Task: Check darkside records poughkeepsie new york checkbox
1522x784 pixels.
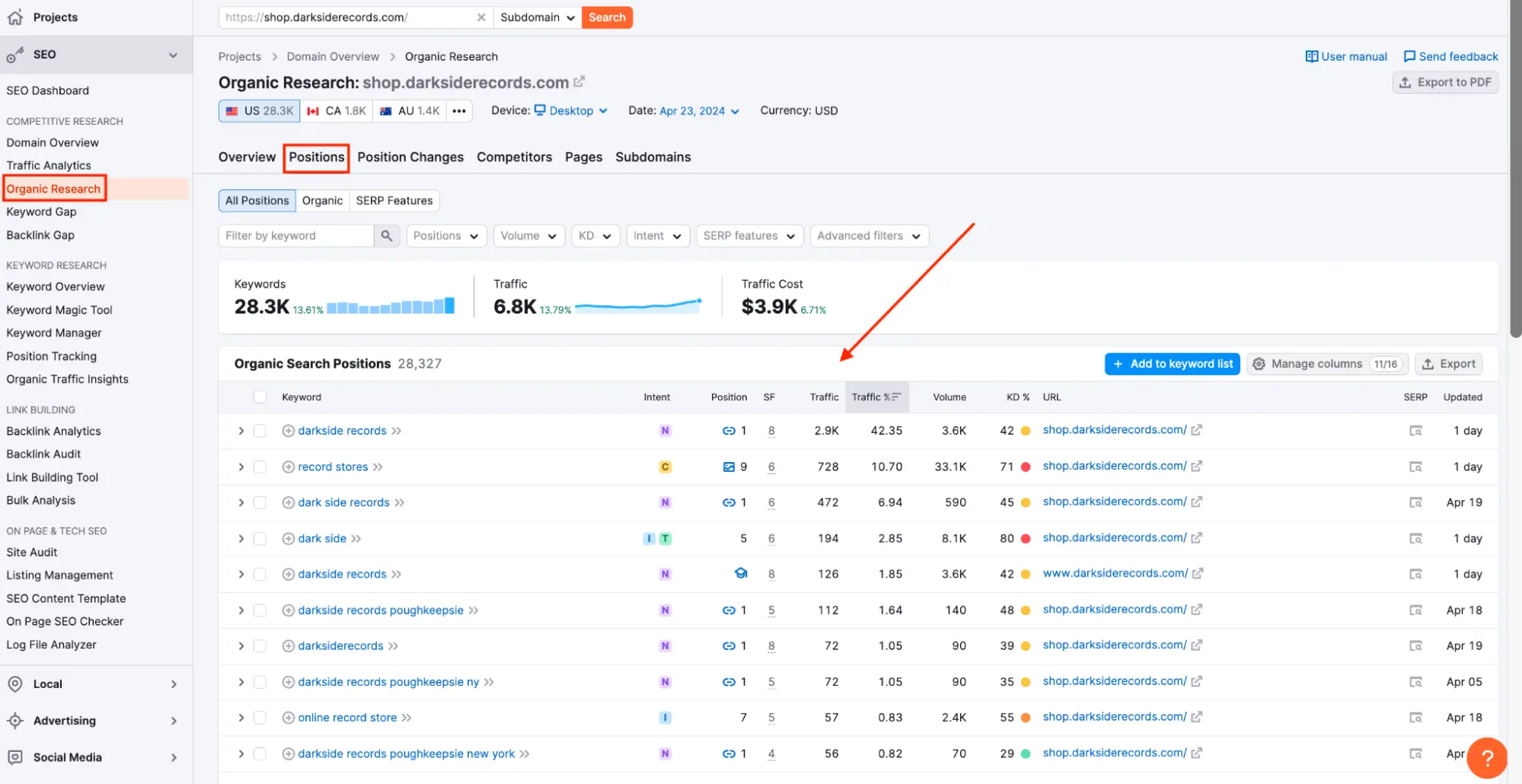Action: [260, 754]
